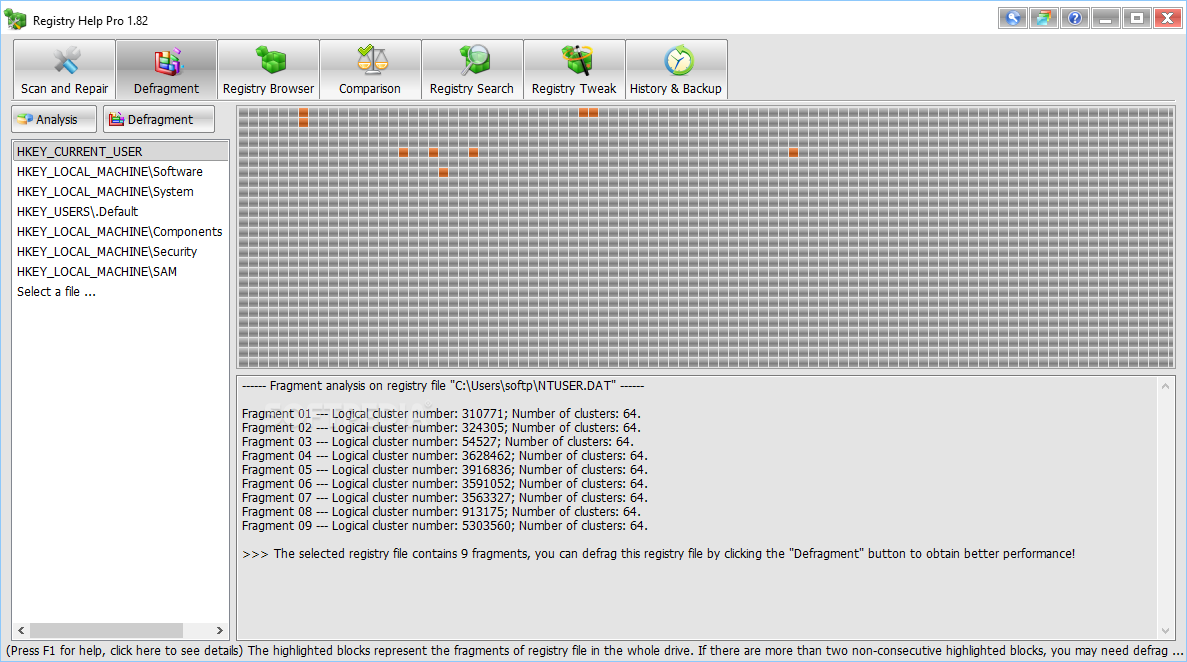This screenshot has width=1187, height=662.
Task: Click the hive list horizontal scrollbar thumb
Action: pyautogui.click(x=106, y=630)
